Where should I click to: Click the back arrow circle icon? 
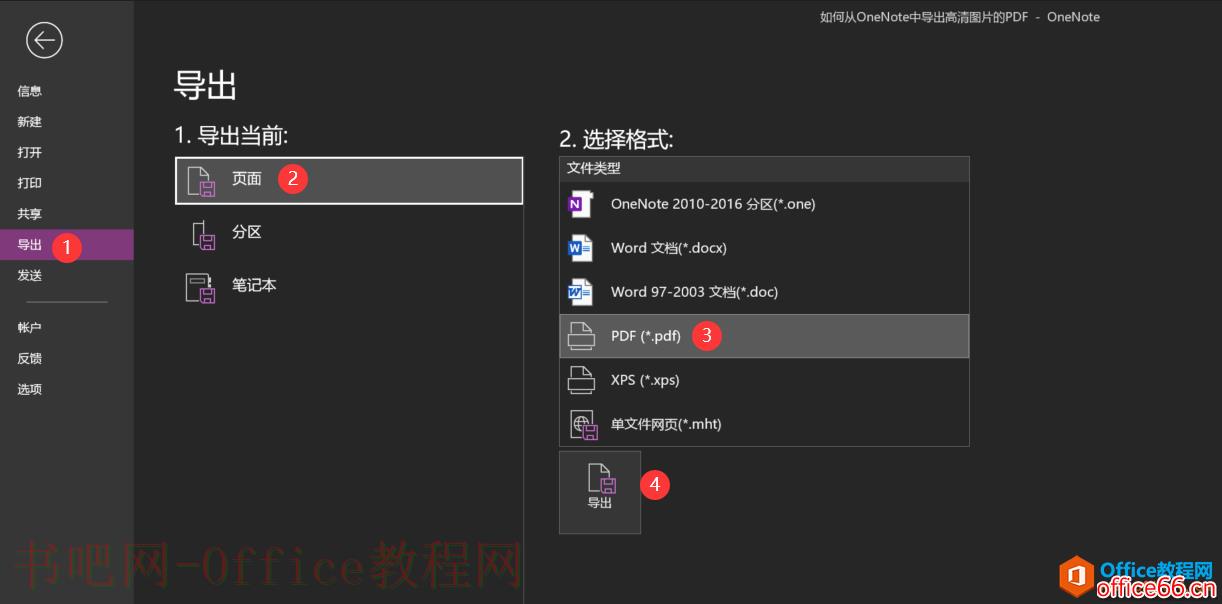point(44,40)
